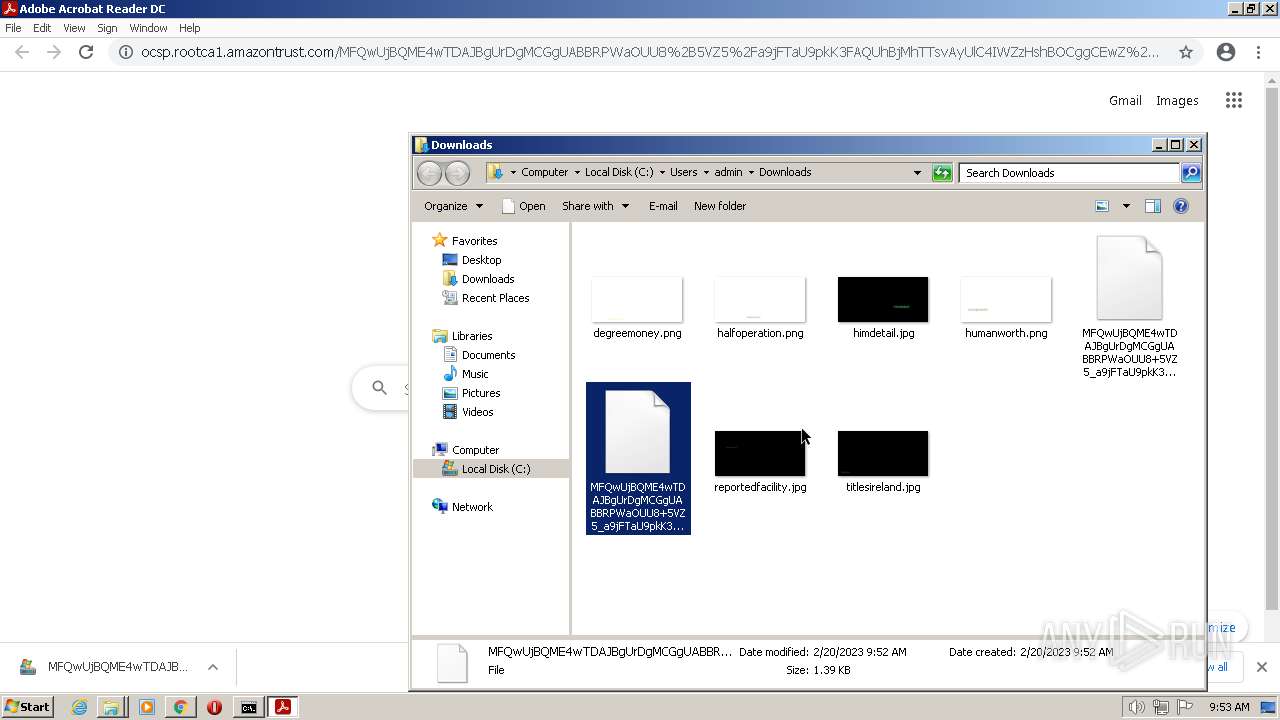Viewport: 1280px width, 720px height.
Task: Select Network in navigation pane
Action: (x=472, y=507)
